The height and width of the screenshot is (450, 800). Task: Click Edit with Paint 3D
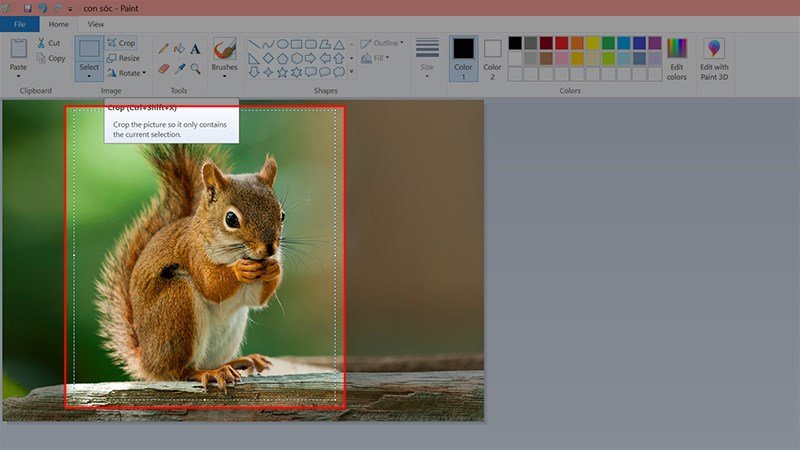click(714, 58)
